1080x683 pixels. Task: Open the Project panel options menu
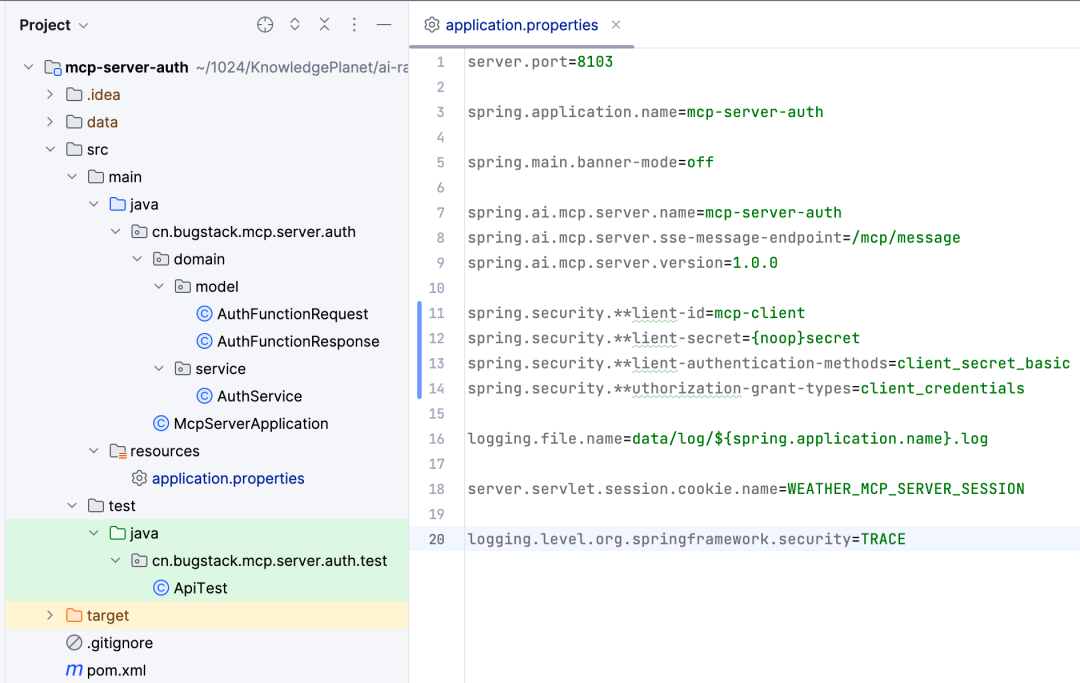354,25
